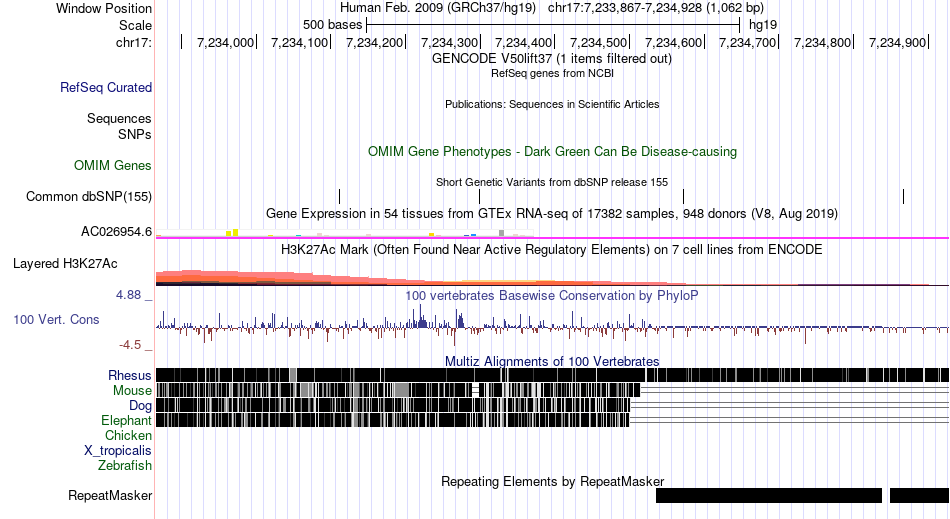
Task: Open the OMIM Genes track label
Action: (x=113, y=165)
